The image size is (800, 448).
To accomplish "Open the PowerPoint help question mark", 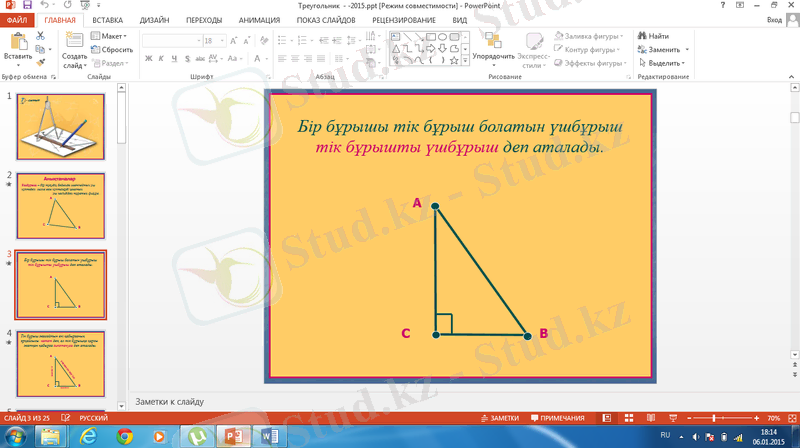I will [x=722, y=6].
